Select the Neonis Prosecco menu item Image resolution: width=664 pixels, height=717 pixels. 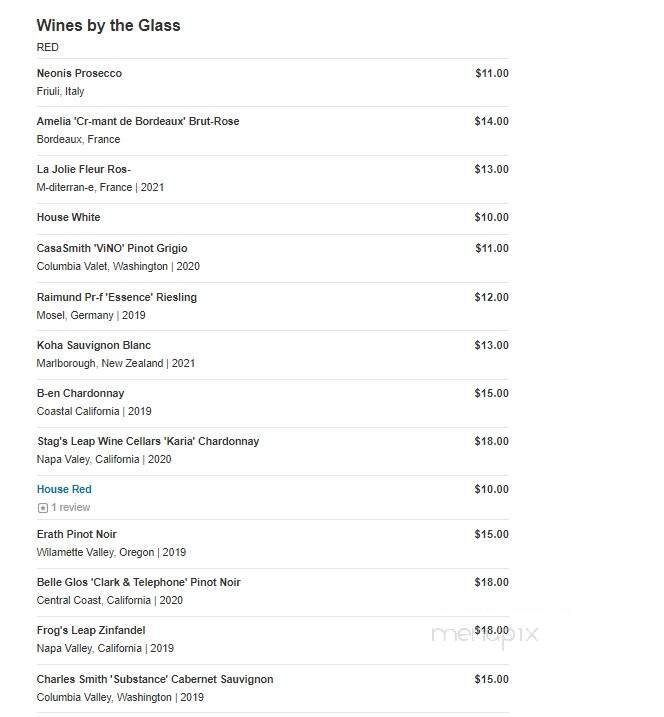click(x=79, y=73)
